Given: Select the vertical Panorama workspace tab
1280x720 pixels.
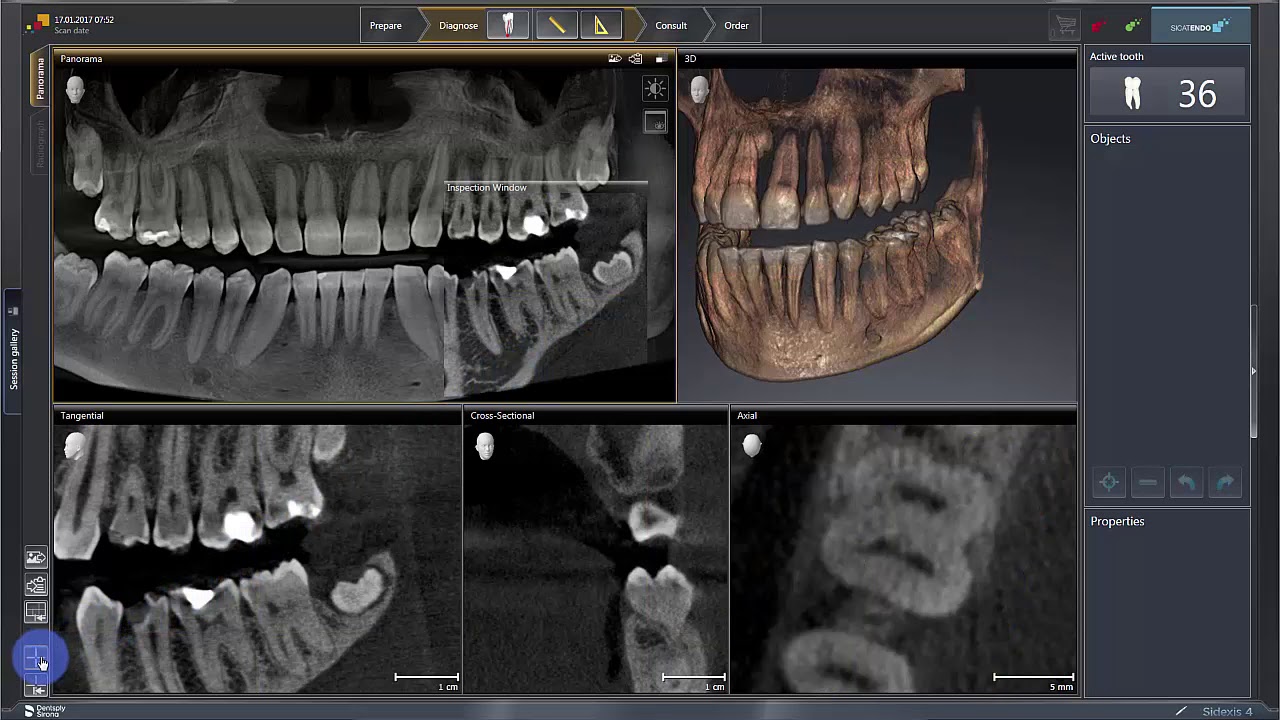Looking at the screenshot, I should pyautogui.click(x=40, y=79).
